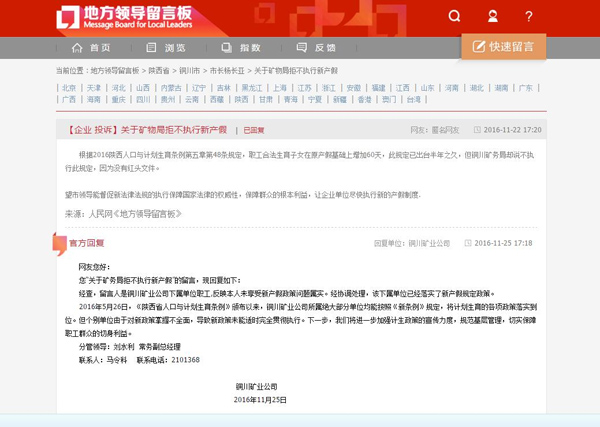Select 广西 province link
Viewport: 600px width, 427px height.
pyautogui.click(x=69, y=99)
